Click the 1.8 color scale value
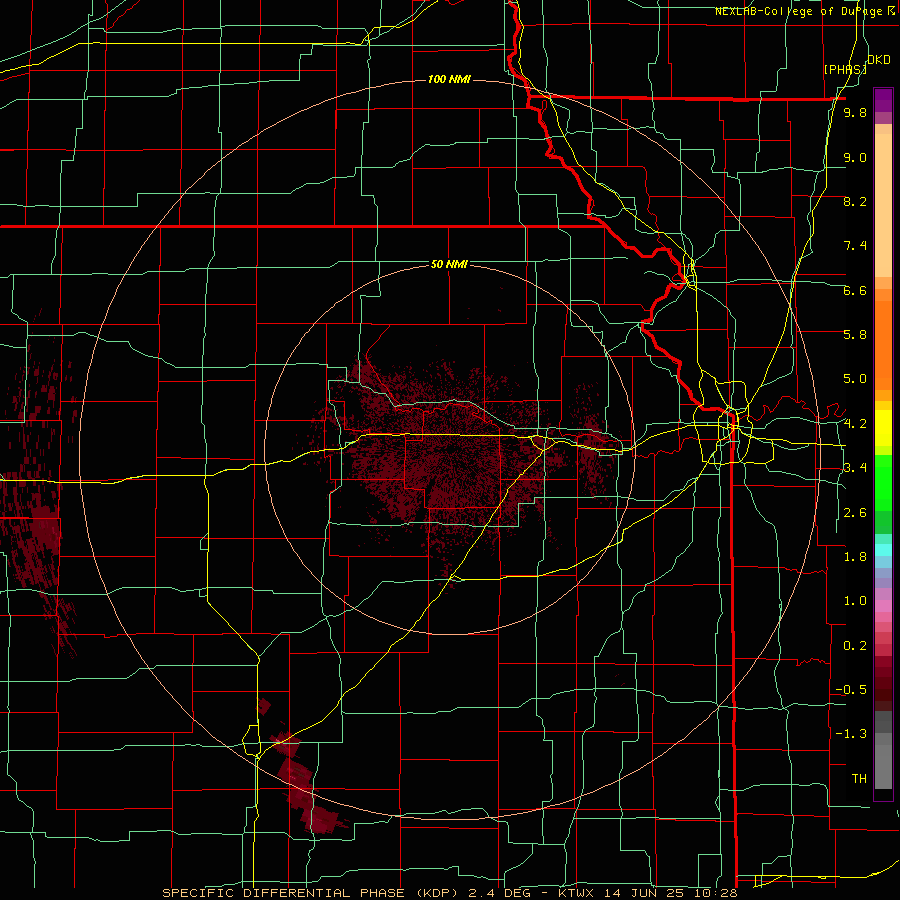 (x=855, y=557)
